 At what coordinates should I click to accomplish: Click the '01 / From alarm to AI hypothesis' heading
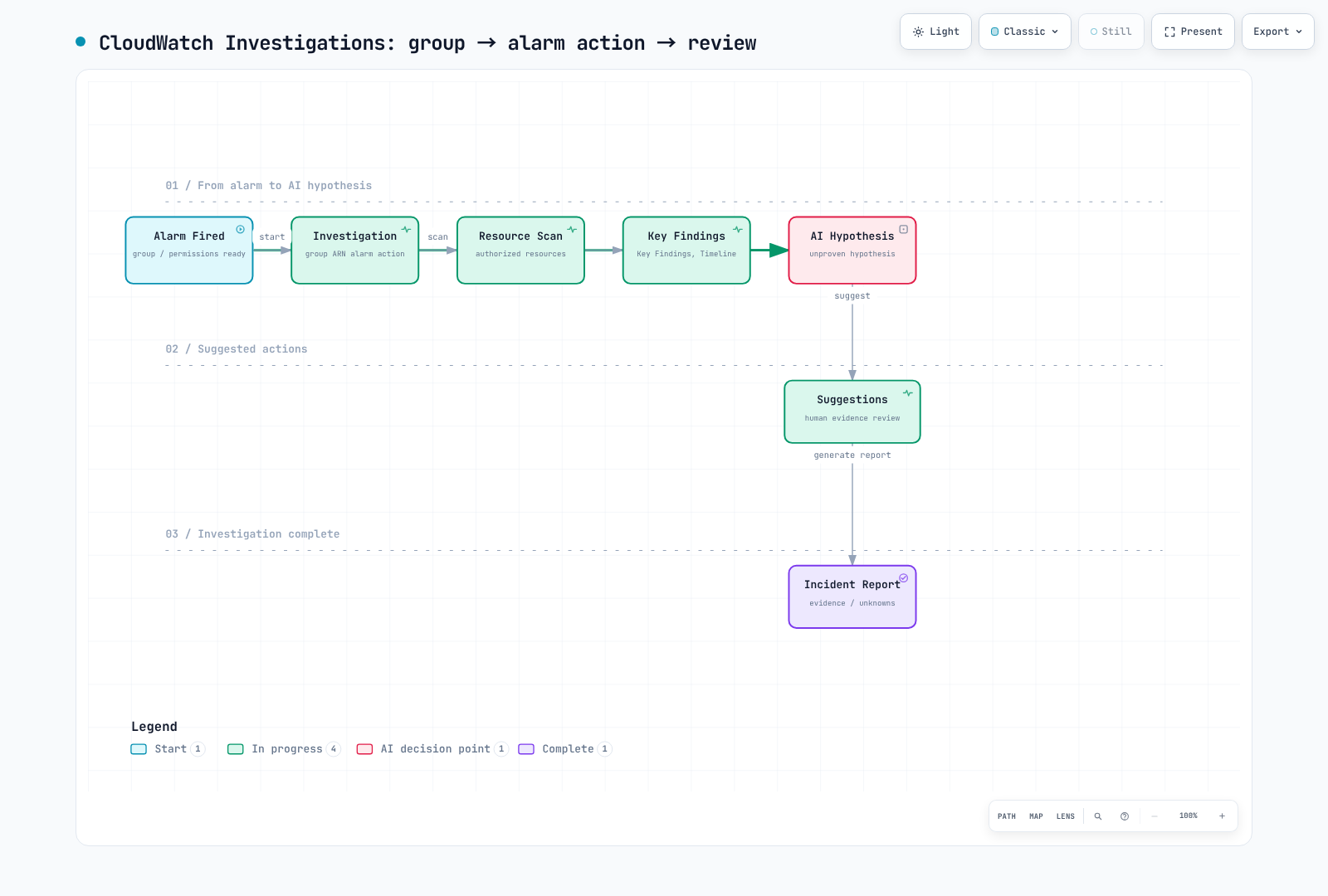click(x=269, y=186)
